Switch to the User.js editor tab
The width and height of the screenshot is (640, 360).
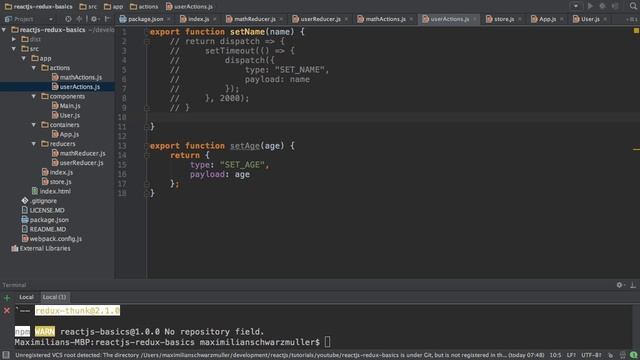[590, 19]
